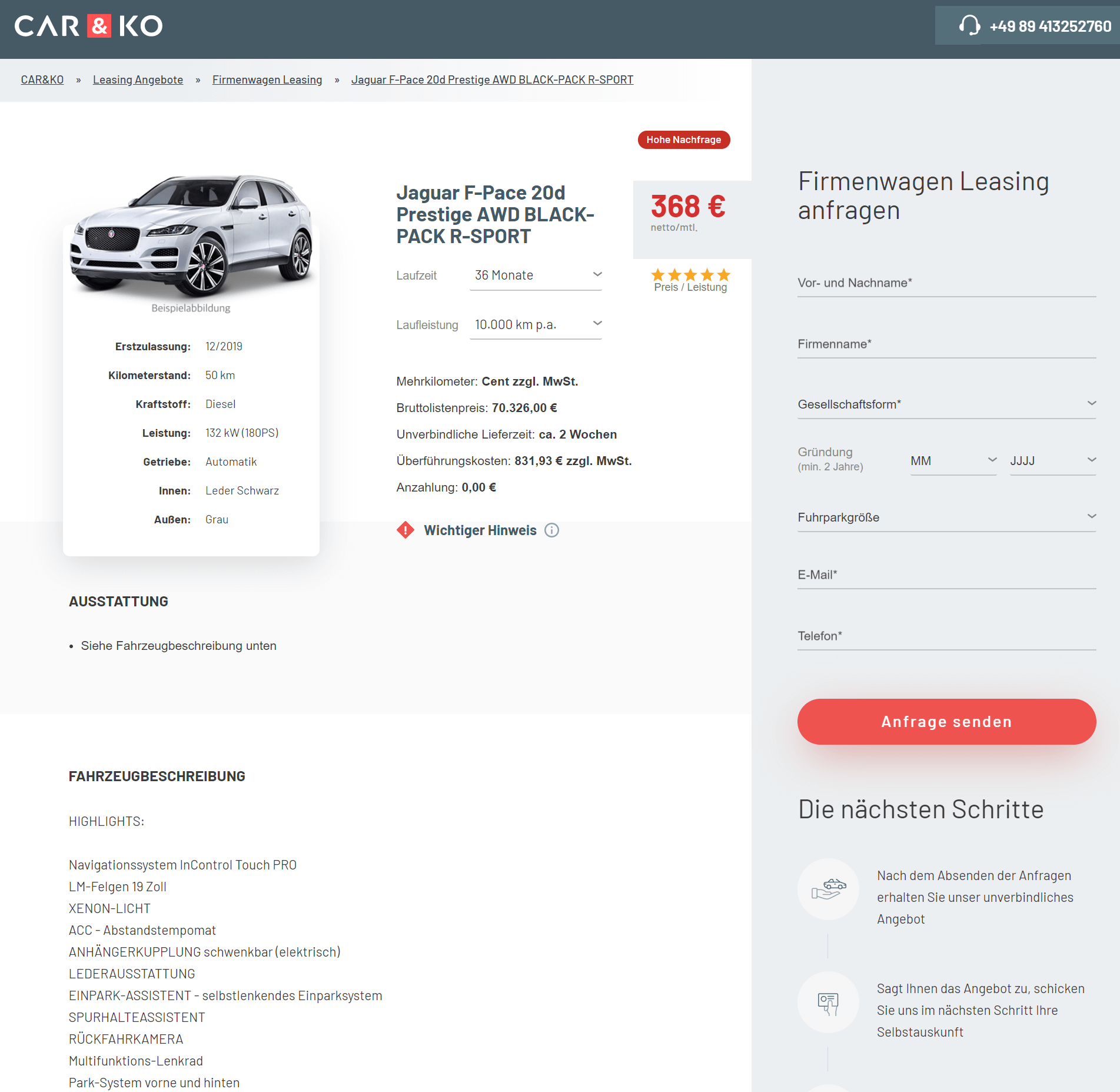This screenshot has width=1120, height=1092.
Task: Go to CAR&KO breadcrumb link
Action: [x=42, y=79]
